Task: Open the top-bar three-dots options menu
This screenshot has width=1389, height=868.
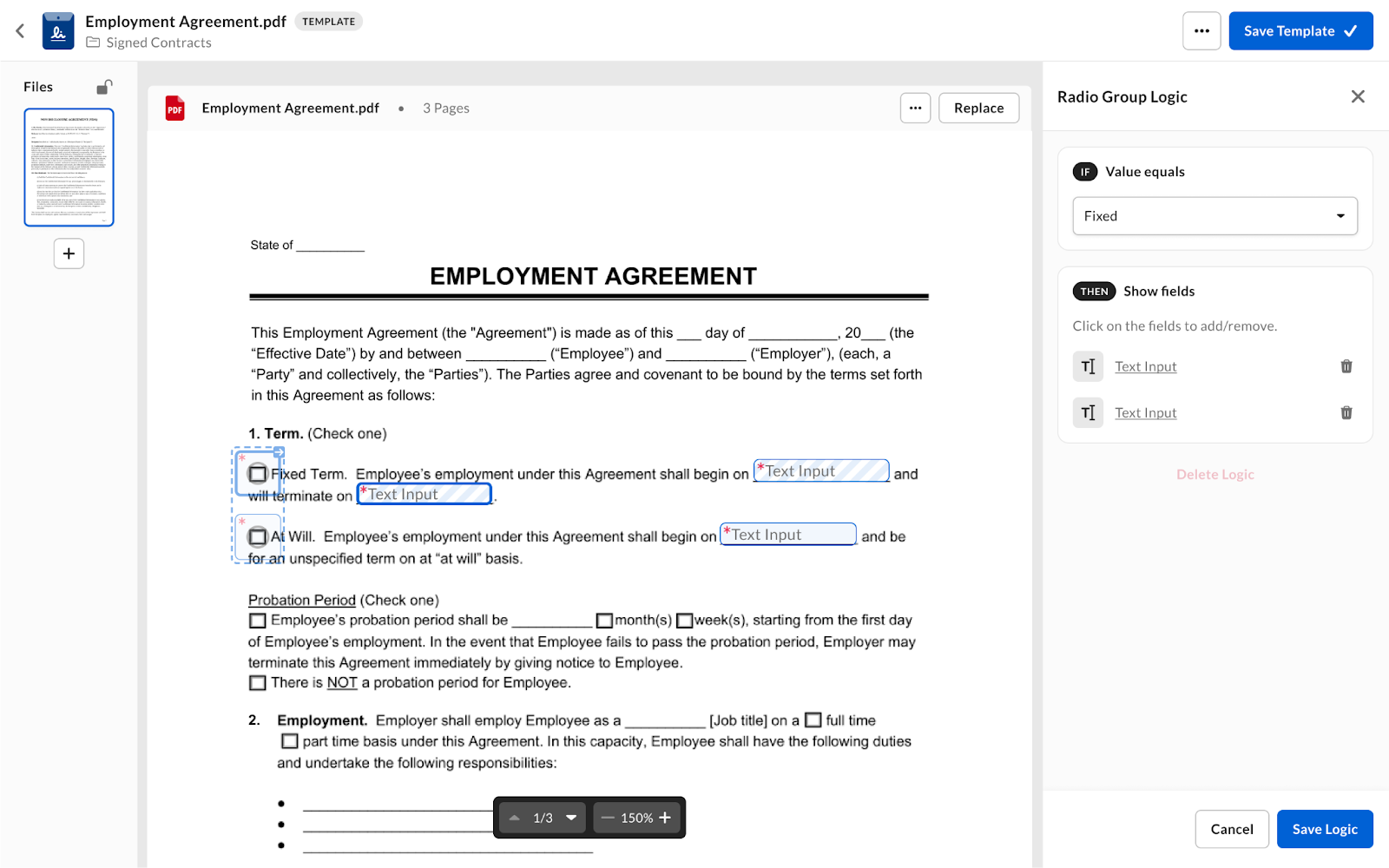Action: (1201, 31)
